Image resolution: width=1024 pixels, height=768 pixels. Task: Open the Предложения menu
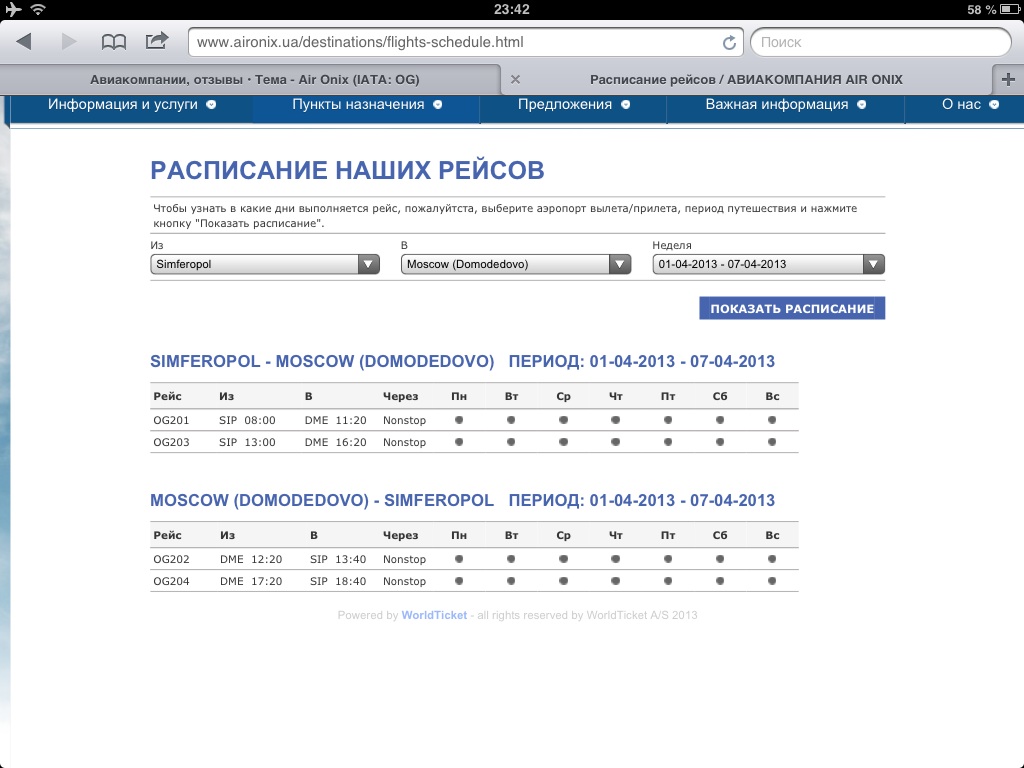point(573,104)
